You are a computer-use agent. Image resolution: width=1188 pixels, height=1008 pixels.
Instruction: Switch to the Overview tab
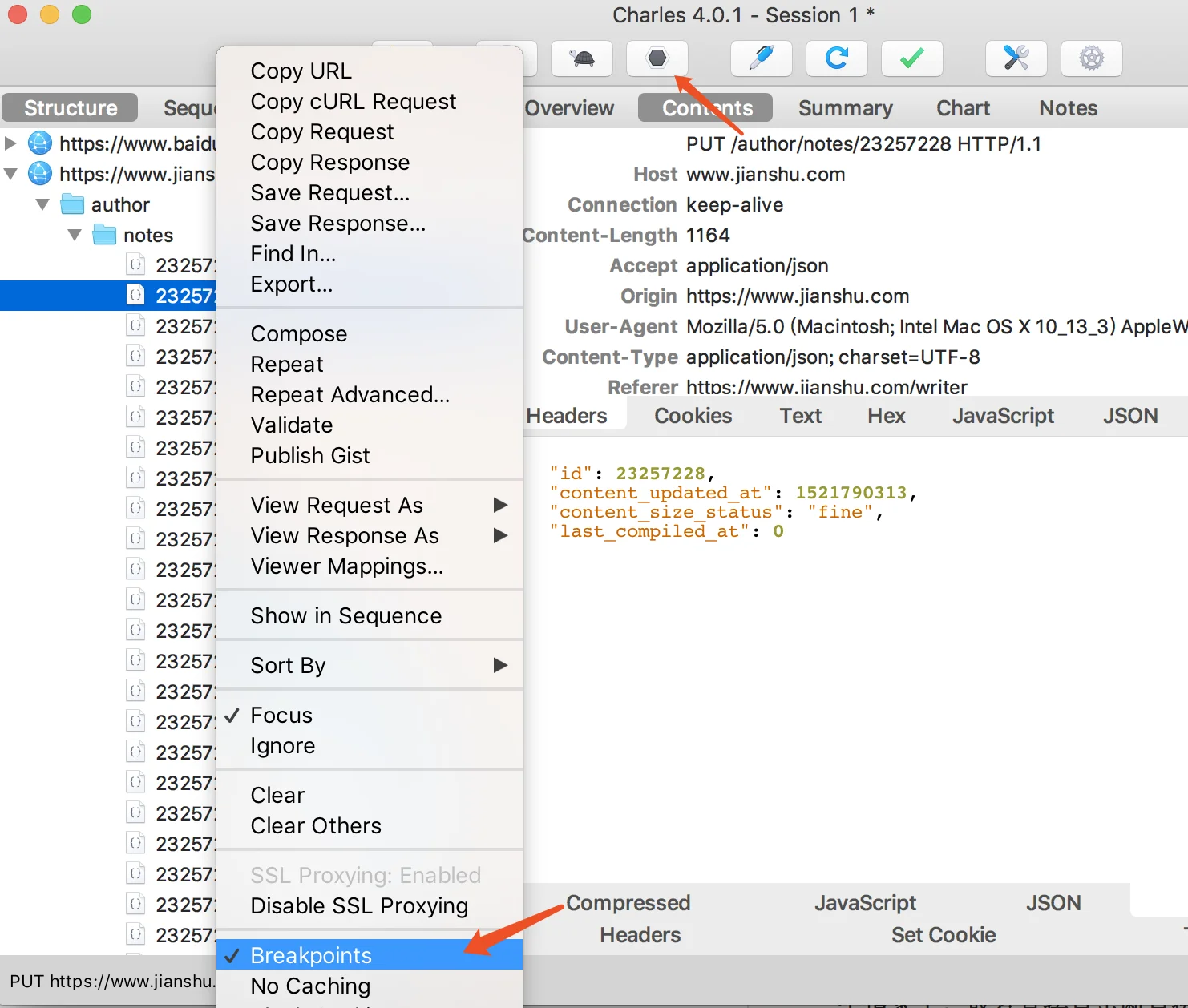569,108
